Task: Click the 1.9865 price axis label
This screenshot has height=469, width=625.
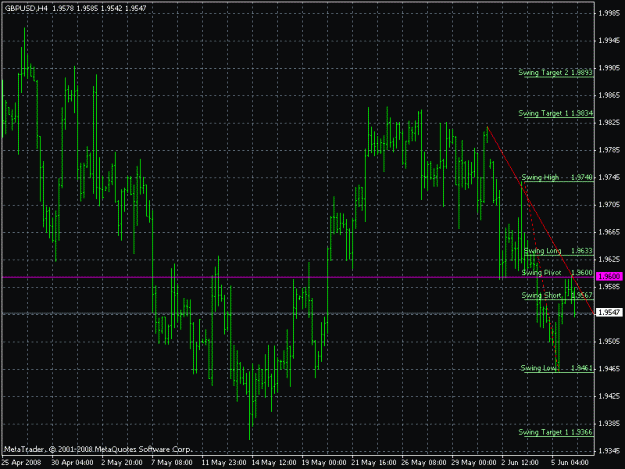Action: (609, 95)
